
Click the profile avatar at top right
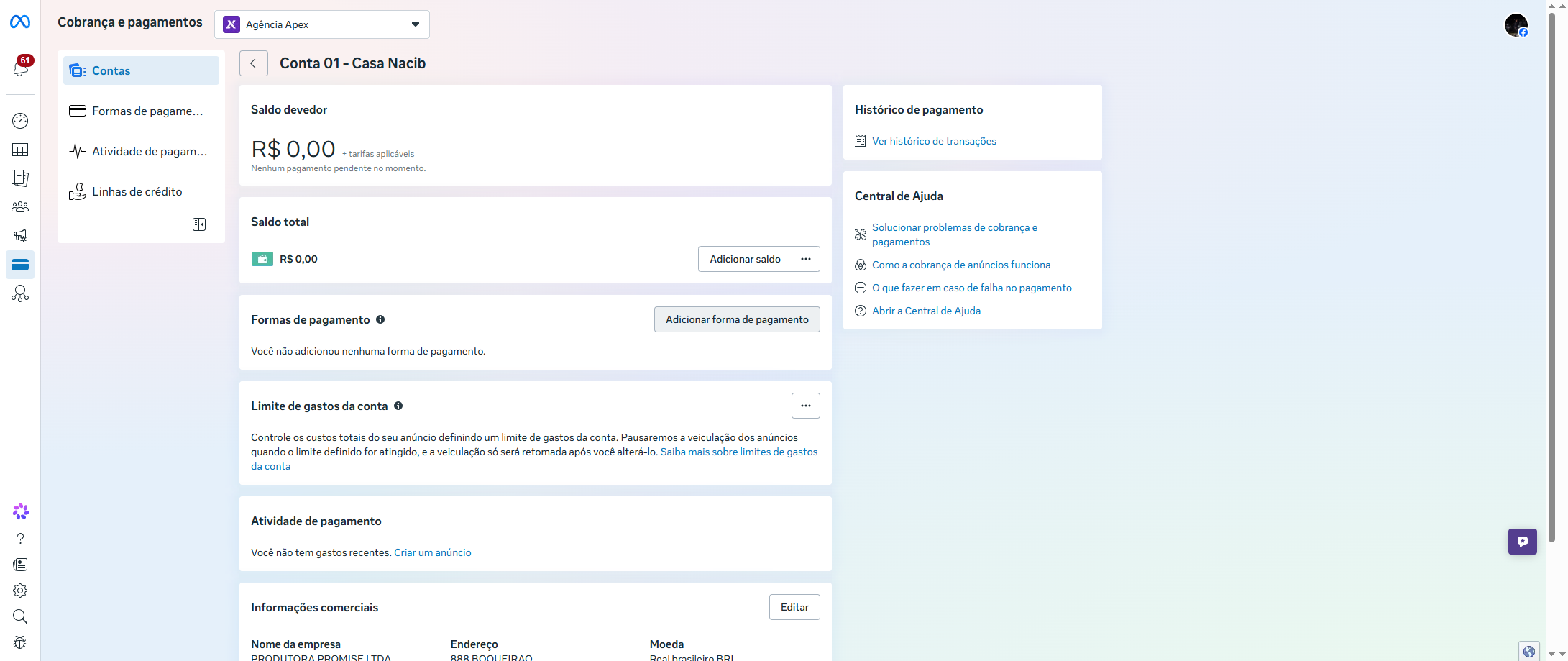pyautogui.click(x=1516, y=25)
